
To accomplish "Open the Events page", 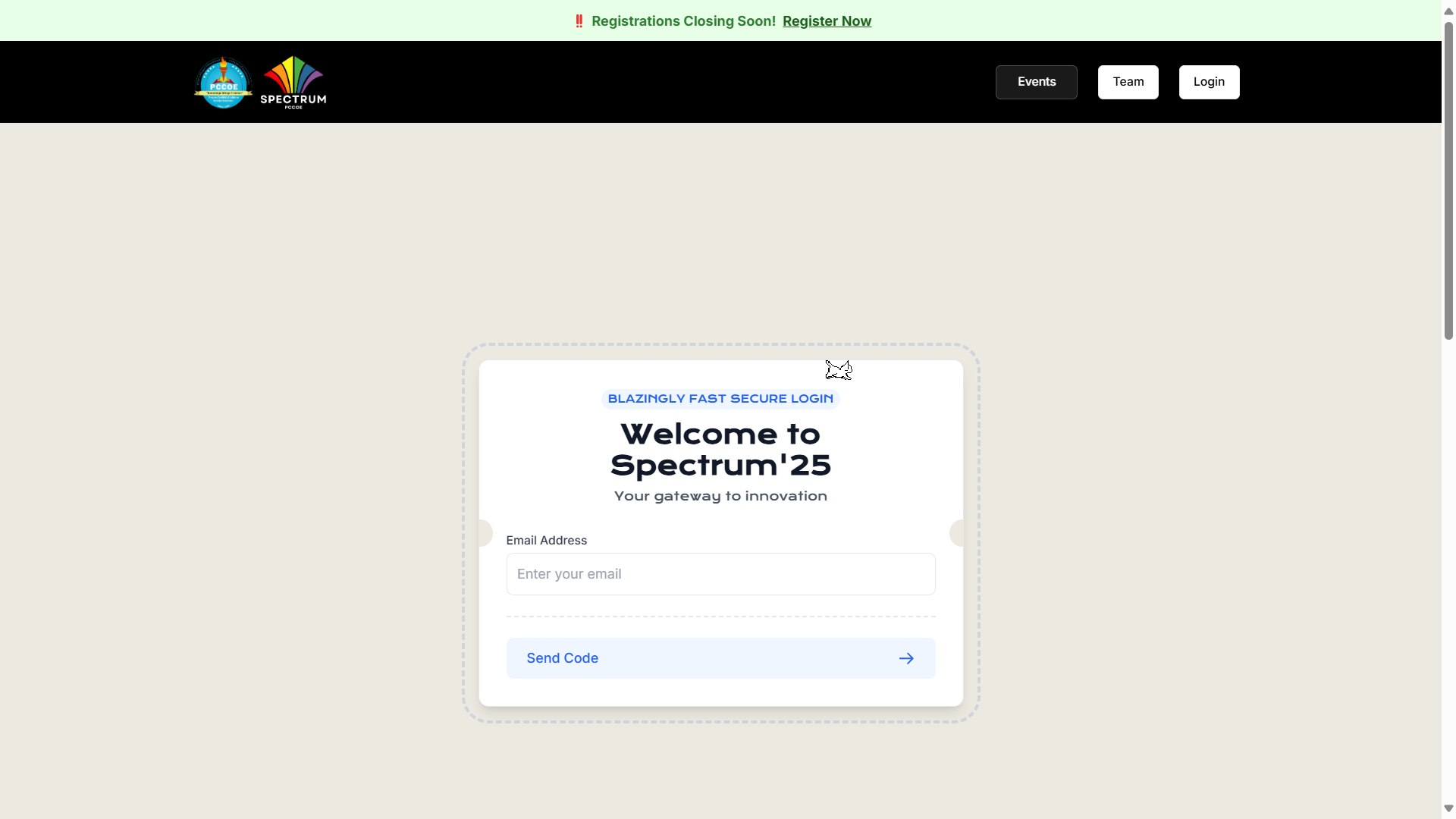I will (1037, 81).
